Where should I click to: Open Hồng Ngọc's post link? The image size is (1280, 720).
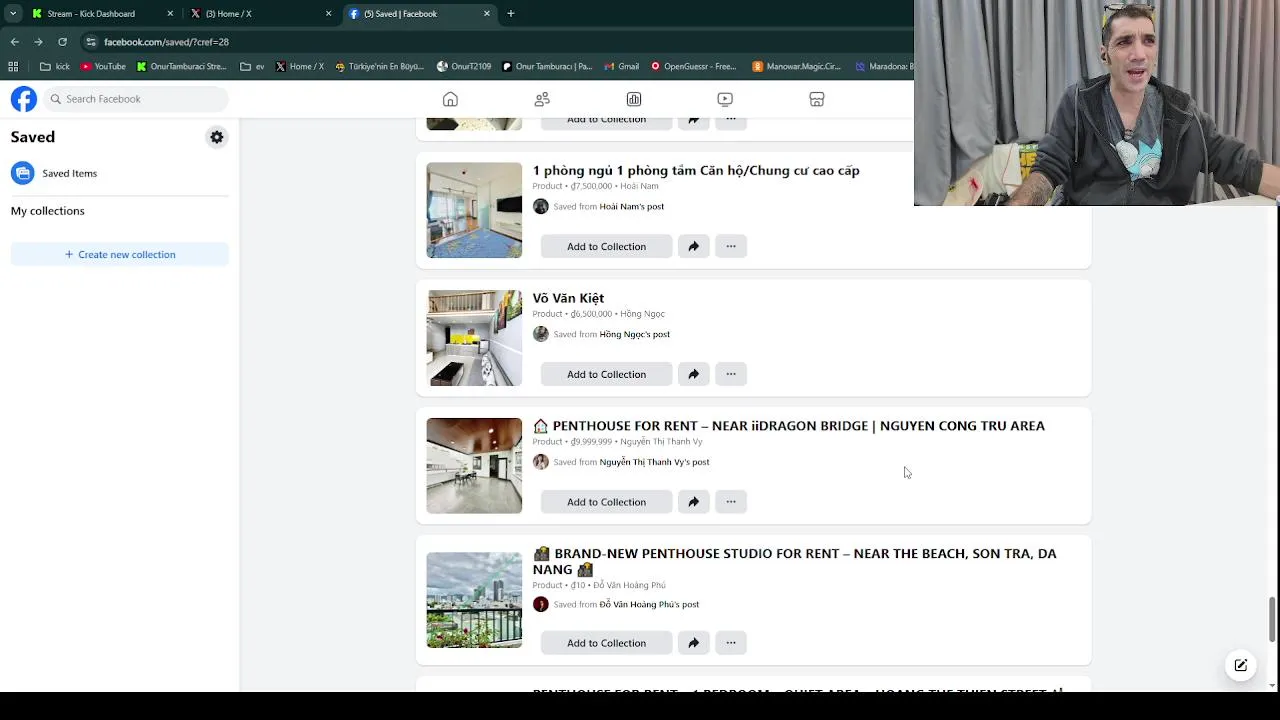pos(634,334)
